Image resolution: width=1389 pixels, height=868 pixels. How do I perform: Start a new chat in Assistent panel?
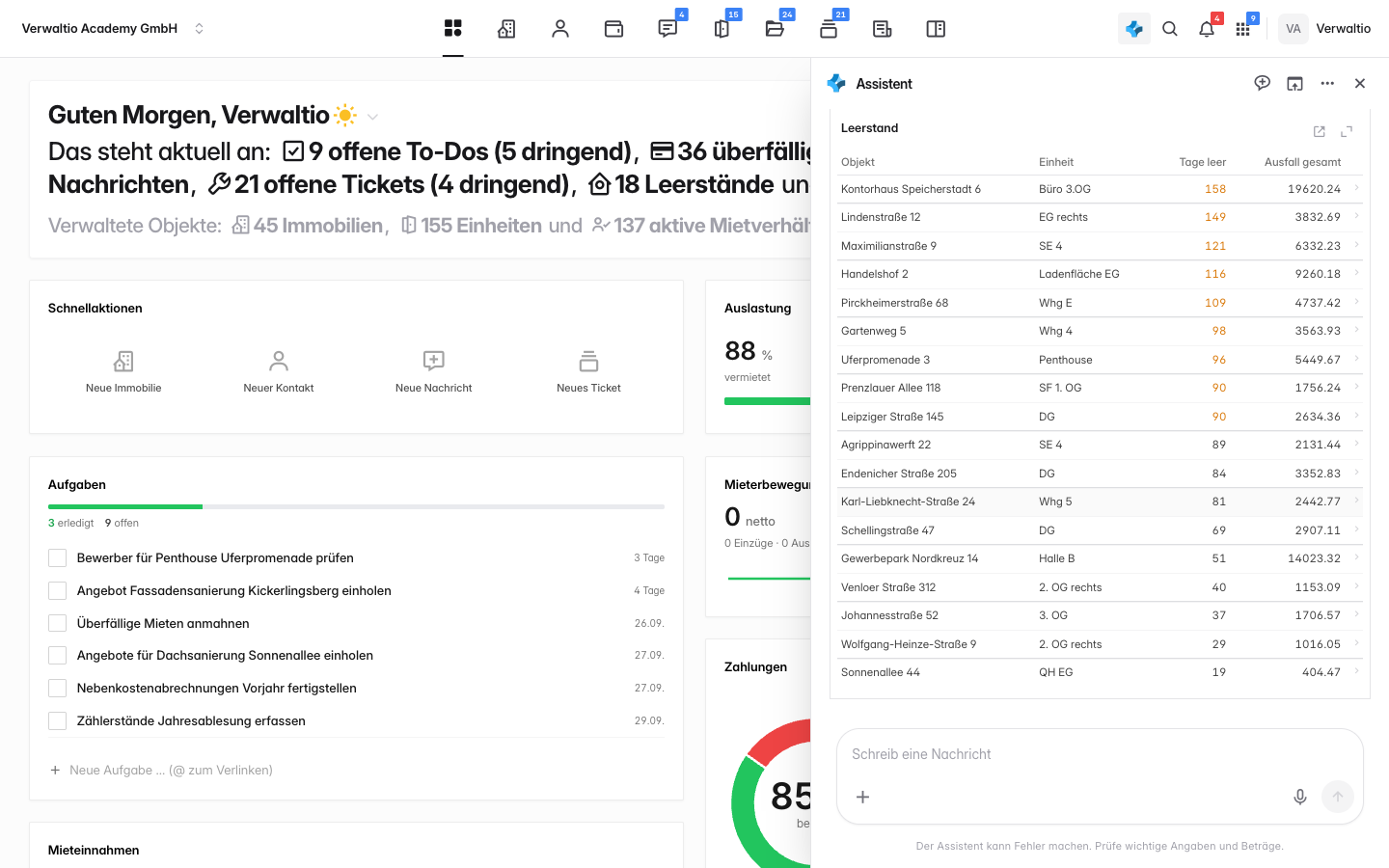pyautogui.click(x=1262, y=83)
